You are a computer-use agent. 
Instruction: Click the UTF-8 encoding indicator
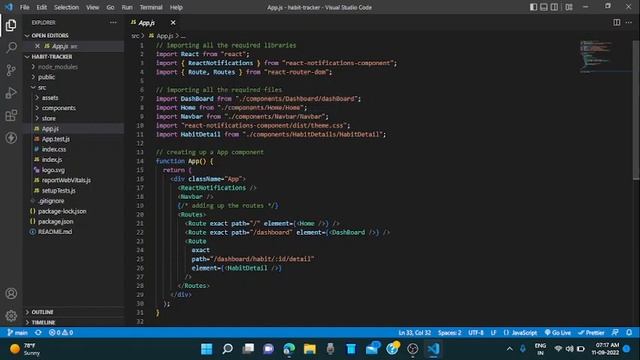[x=476, y=333]
